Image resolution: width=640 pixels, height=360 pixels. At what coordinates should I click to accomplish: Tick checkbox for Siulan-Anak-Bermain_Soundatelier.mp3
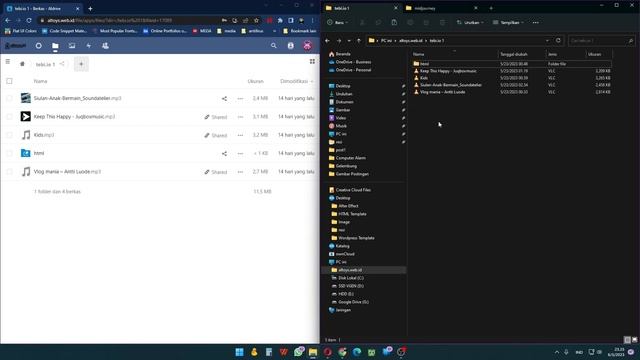[x=9, y=98]
